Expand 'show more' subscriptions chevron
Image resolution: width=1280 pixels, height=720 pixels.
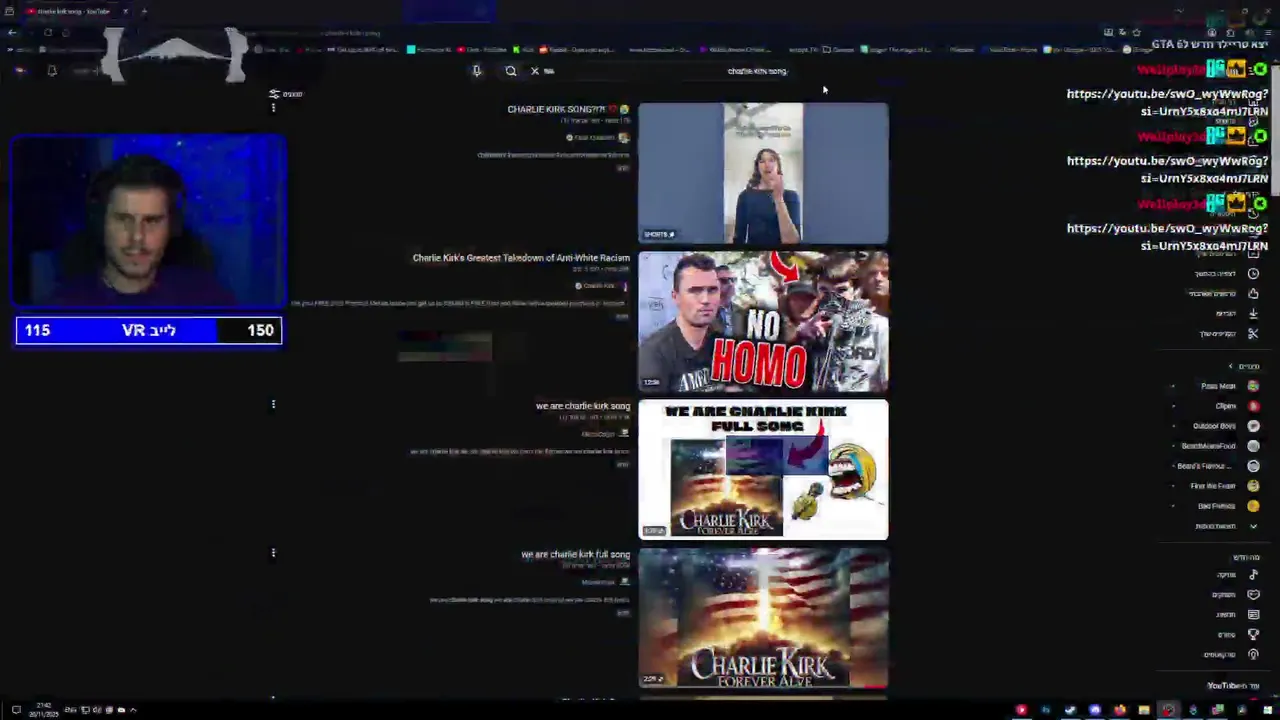point(1253,526)
